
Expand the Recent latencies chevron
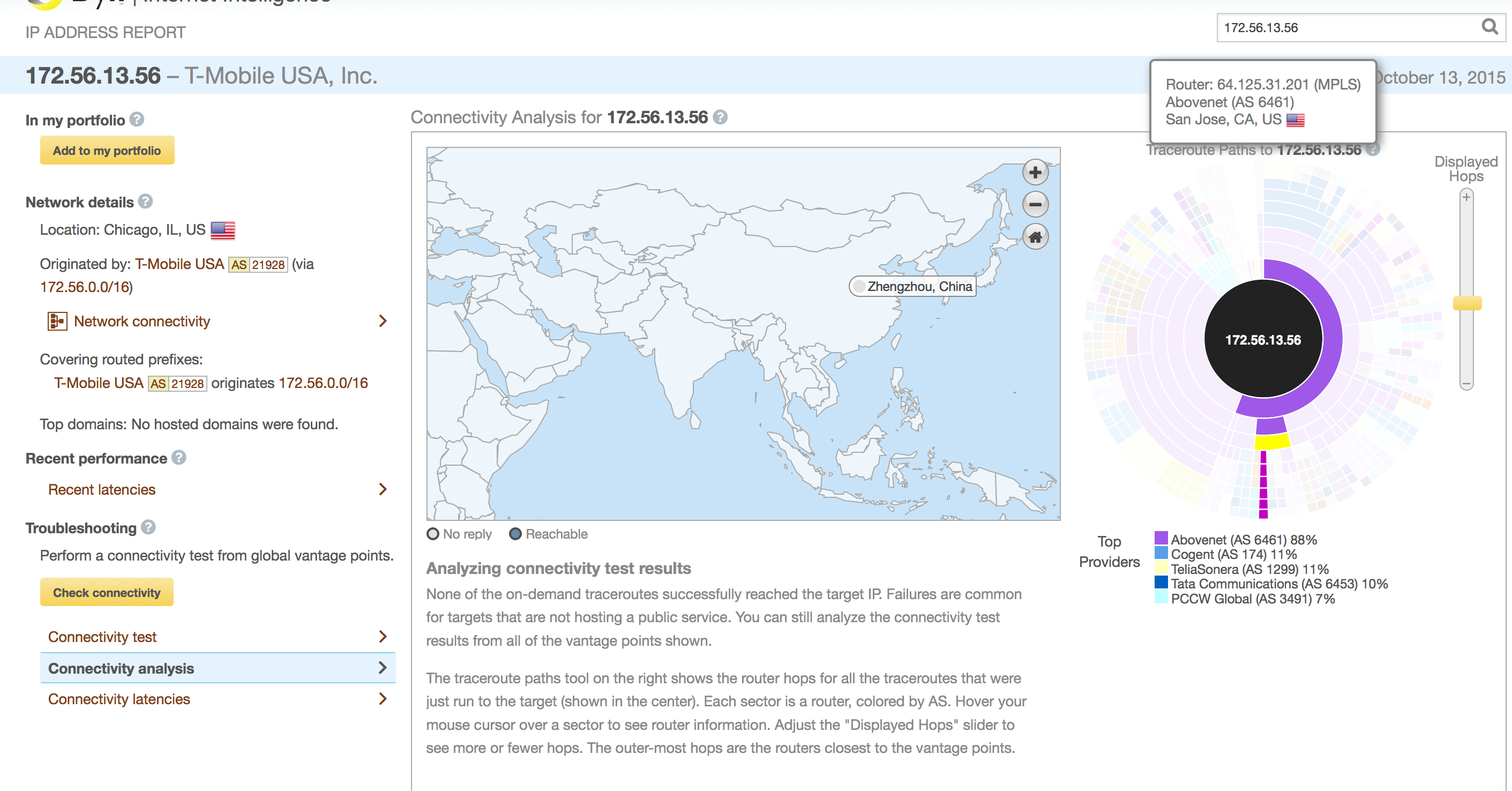[x=383, y=489]
